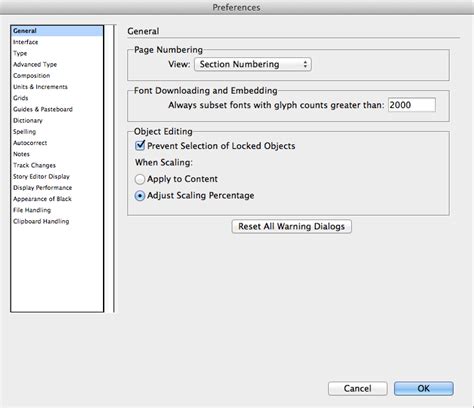Open Track Changes preferences
Image resolution: width=474 pixels, height=408 pixels.
click(34, 165)
